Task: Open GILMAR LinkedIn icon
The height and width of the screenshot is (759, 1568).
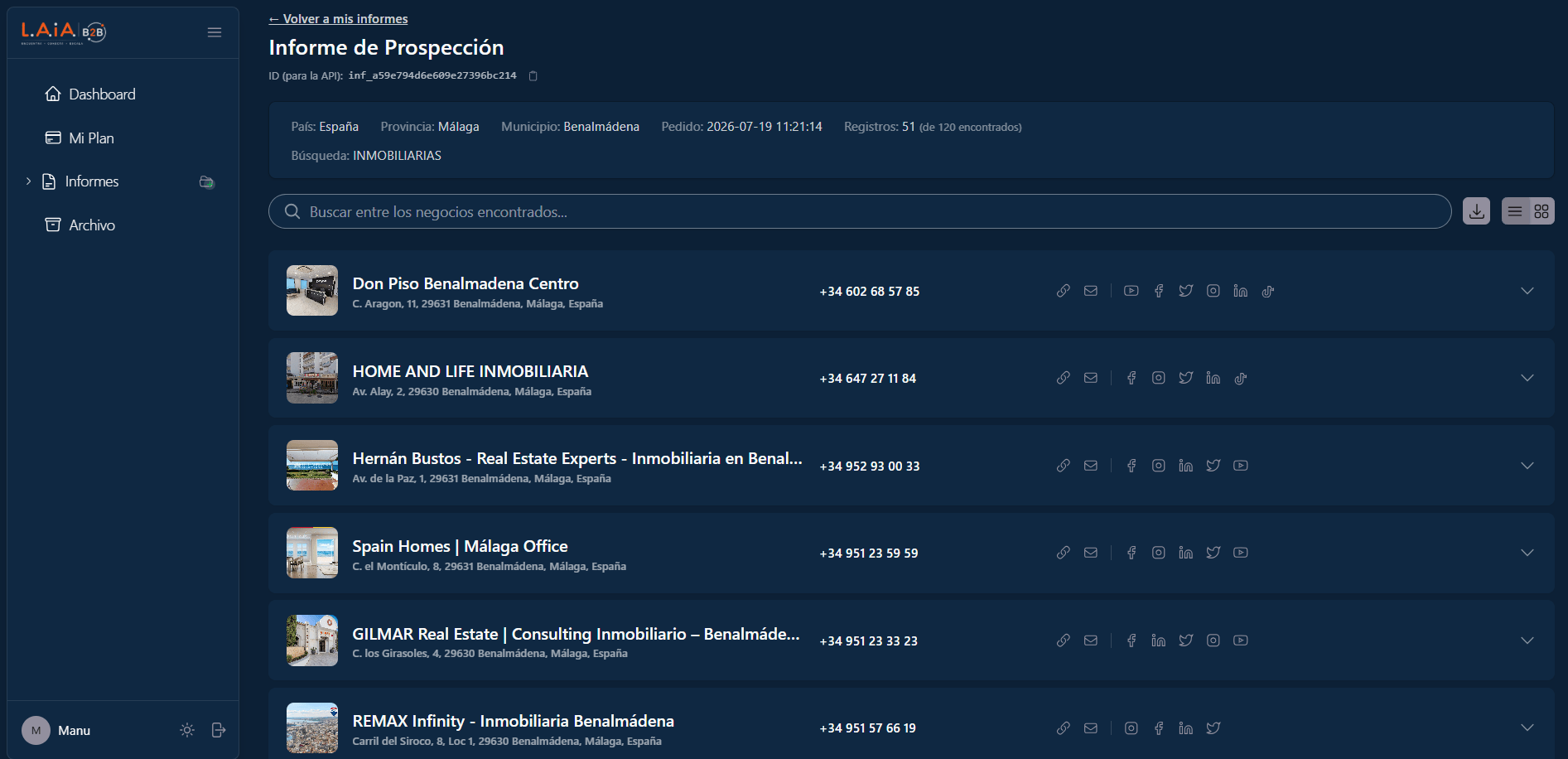Action: point(1159,641)
